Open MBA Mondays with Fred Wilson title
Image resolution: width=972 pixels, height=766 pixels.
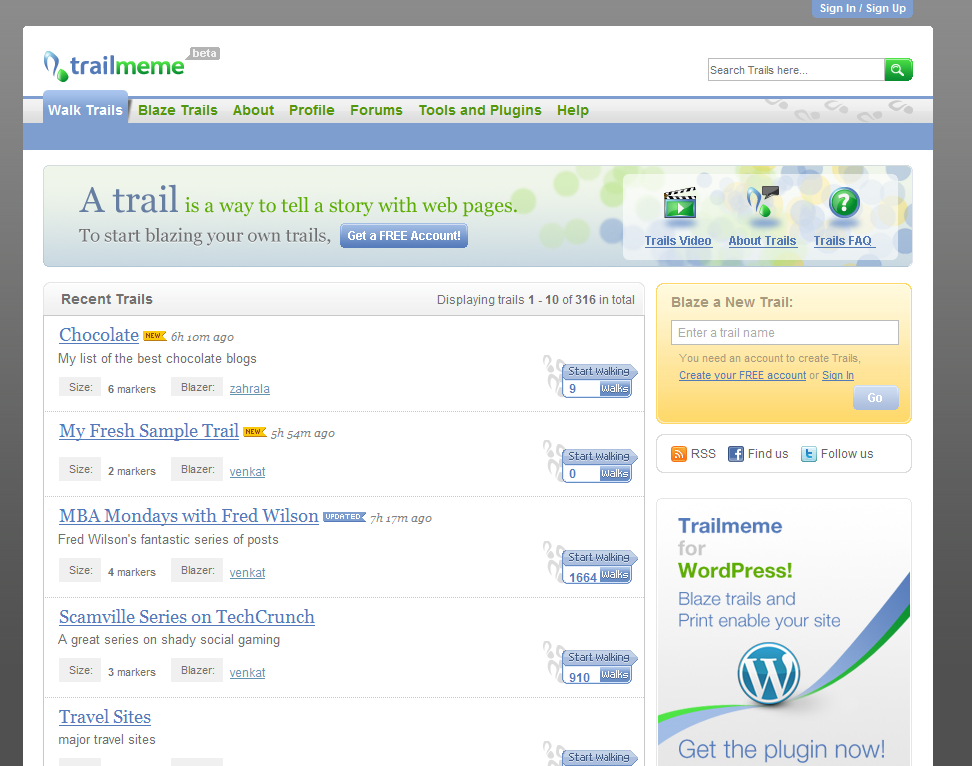click(189, 516)
